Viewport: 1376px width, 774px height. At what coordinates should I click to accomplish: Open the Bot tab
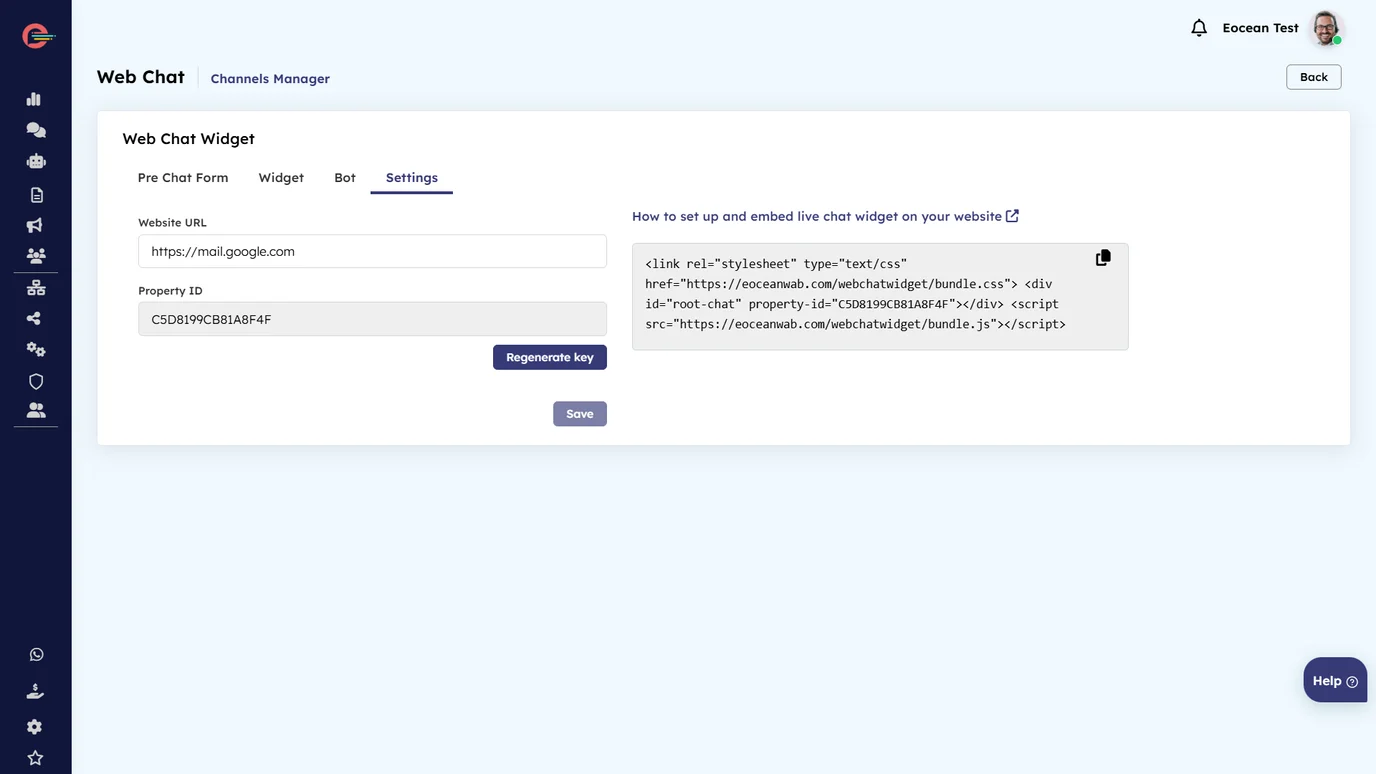click(345, 178)
